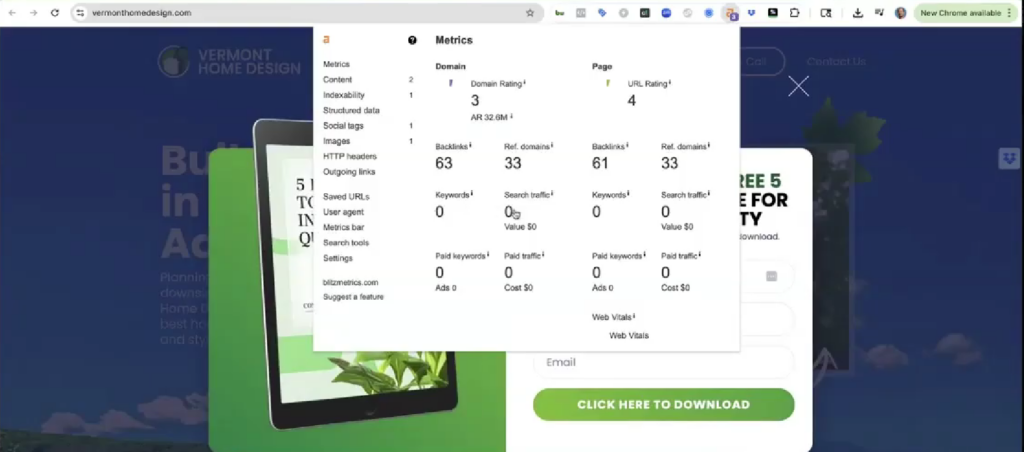Select Content in the Ahrefs sidebar
The width and height of the screenshot is (1024, 452).
coord(337,80)
